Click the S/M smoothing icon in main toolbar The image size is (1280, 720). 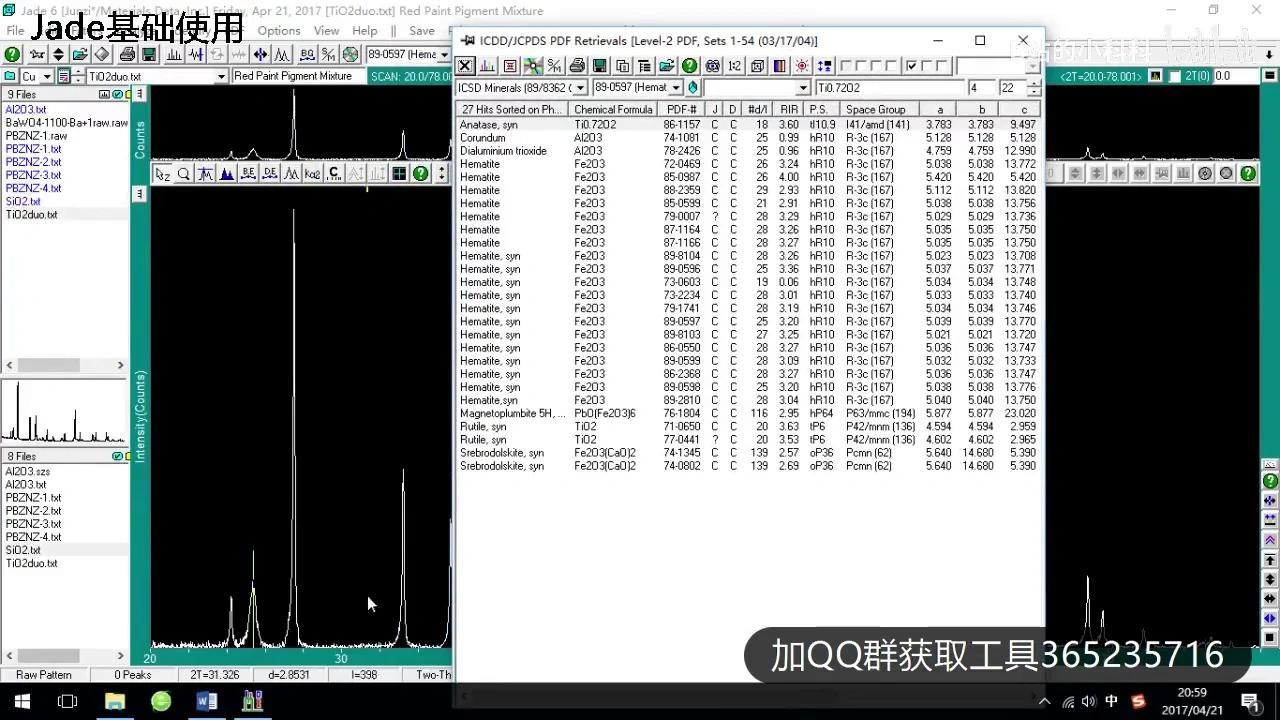[x=326, y=55]
